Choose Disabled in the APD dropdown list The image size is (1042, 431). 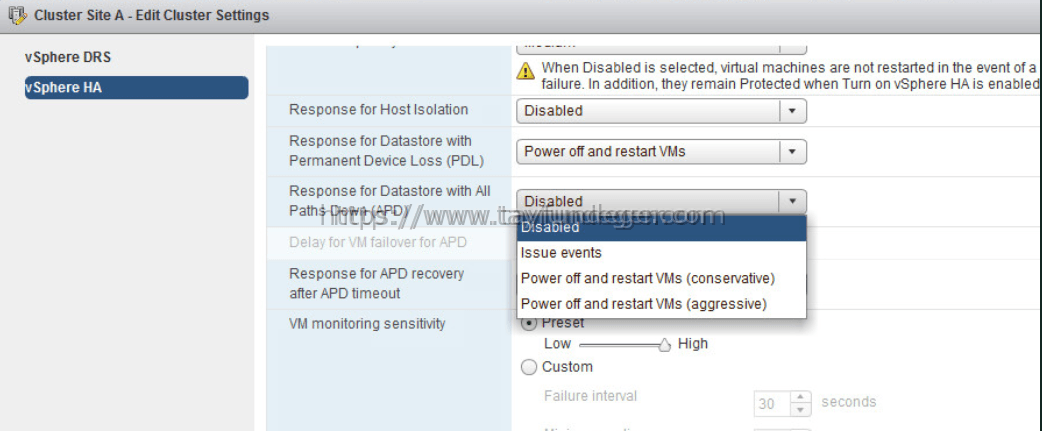[x=661, y=228]
